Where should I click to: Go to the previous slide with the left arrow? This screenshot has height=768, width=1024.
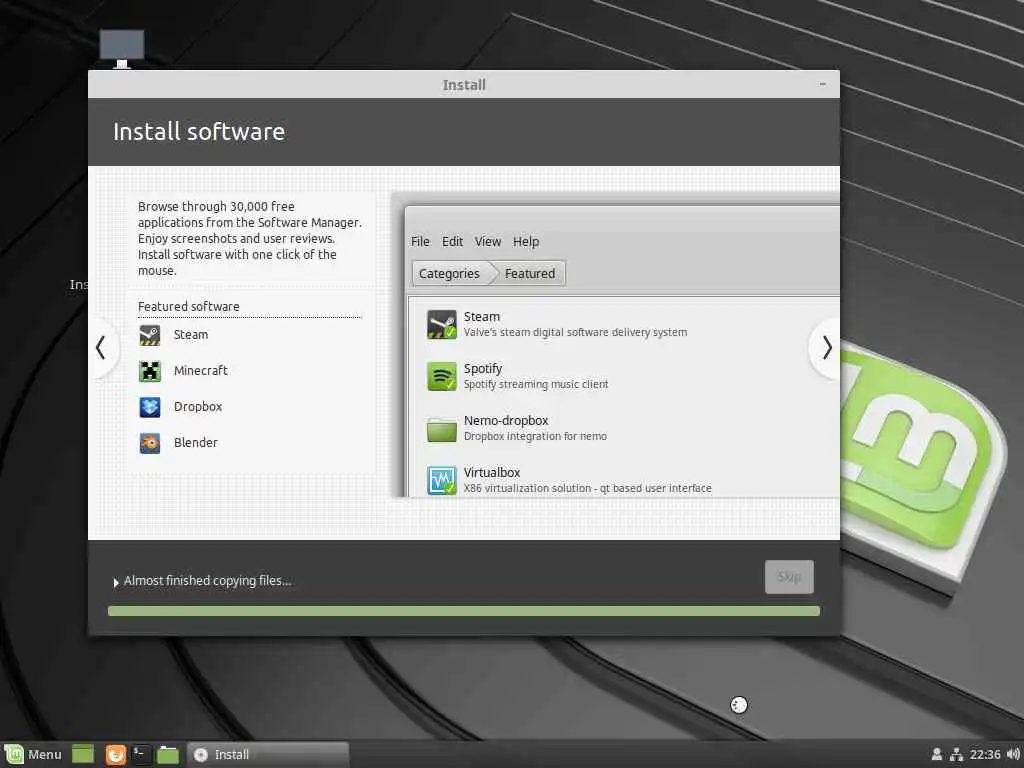pos(101,347)
